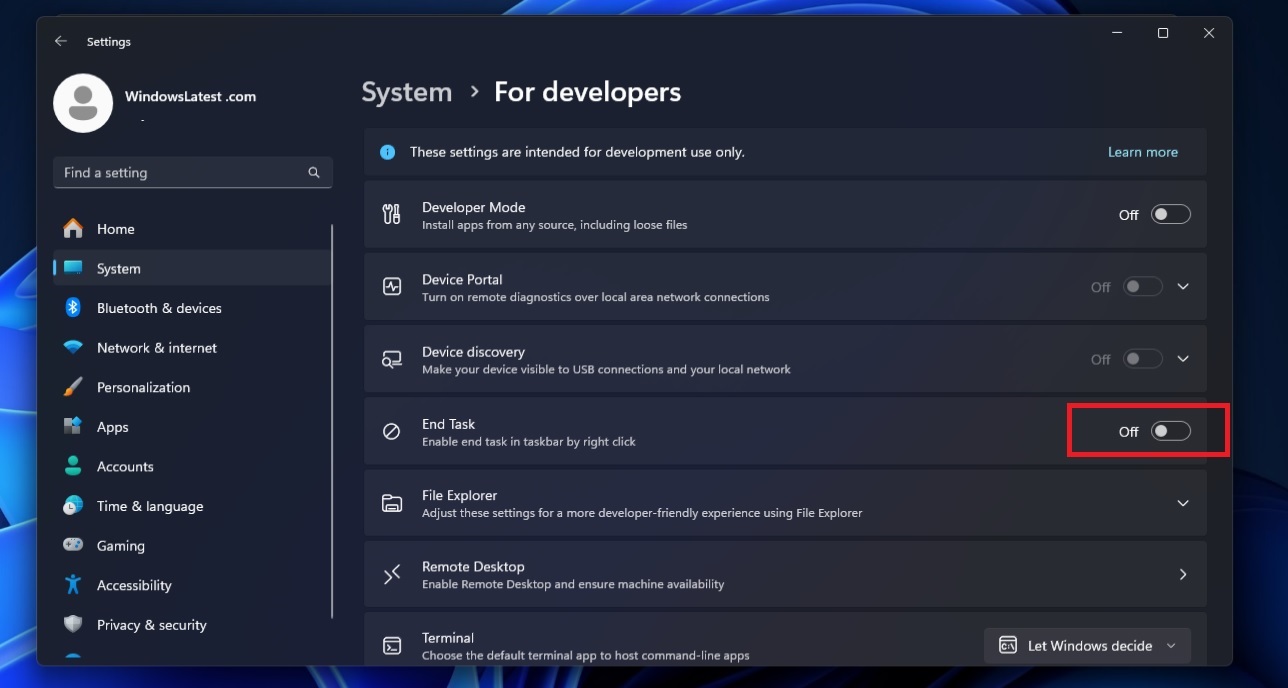Click the Learn more link

(x=1142, y=152)
